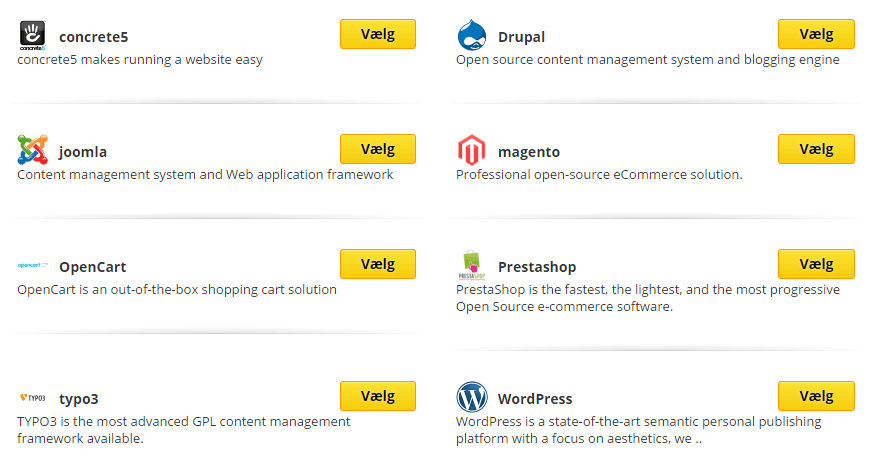Select magento with the Vælg button
Screen dimensions: 879x470
816,149
